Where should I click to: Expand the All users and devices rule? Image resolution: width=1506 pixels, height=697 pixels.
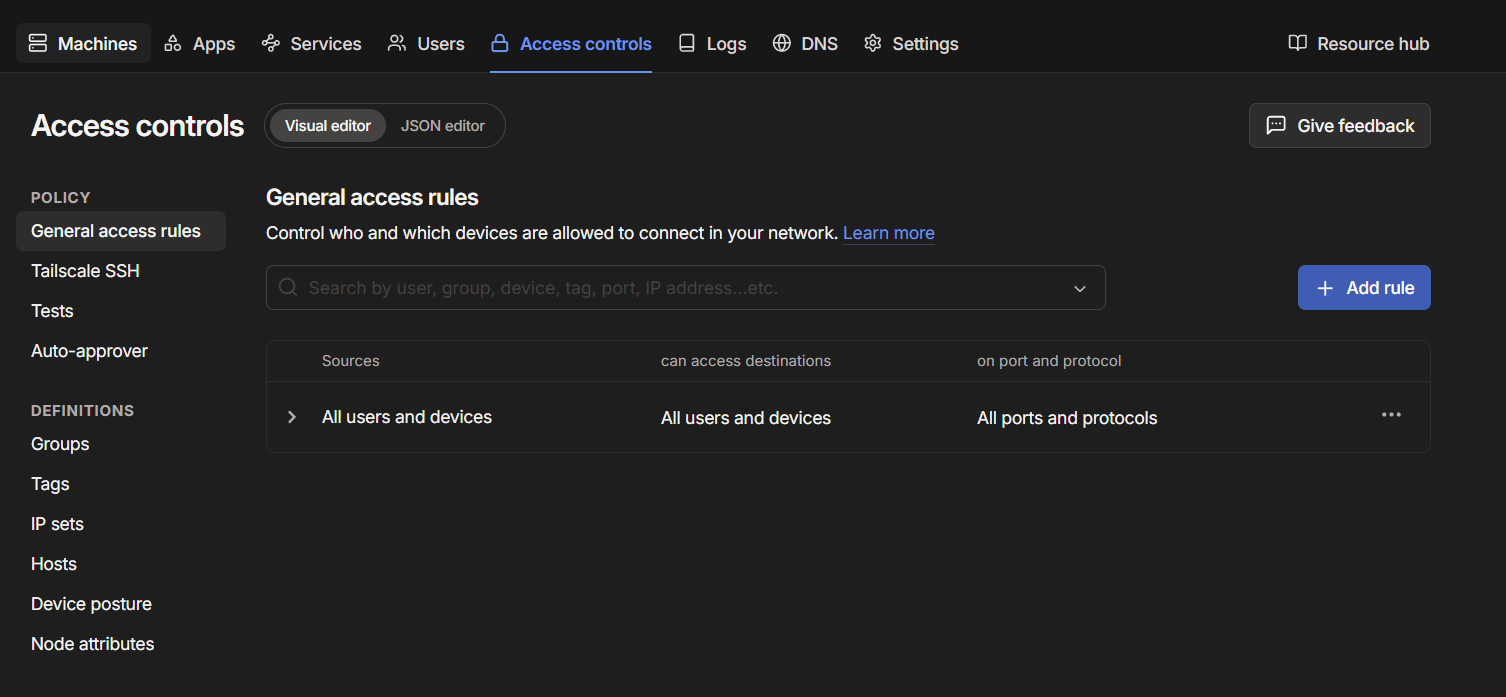[292, 417]
